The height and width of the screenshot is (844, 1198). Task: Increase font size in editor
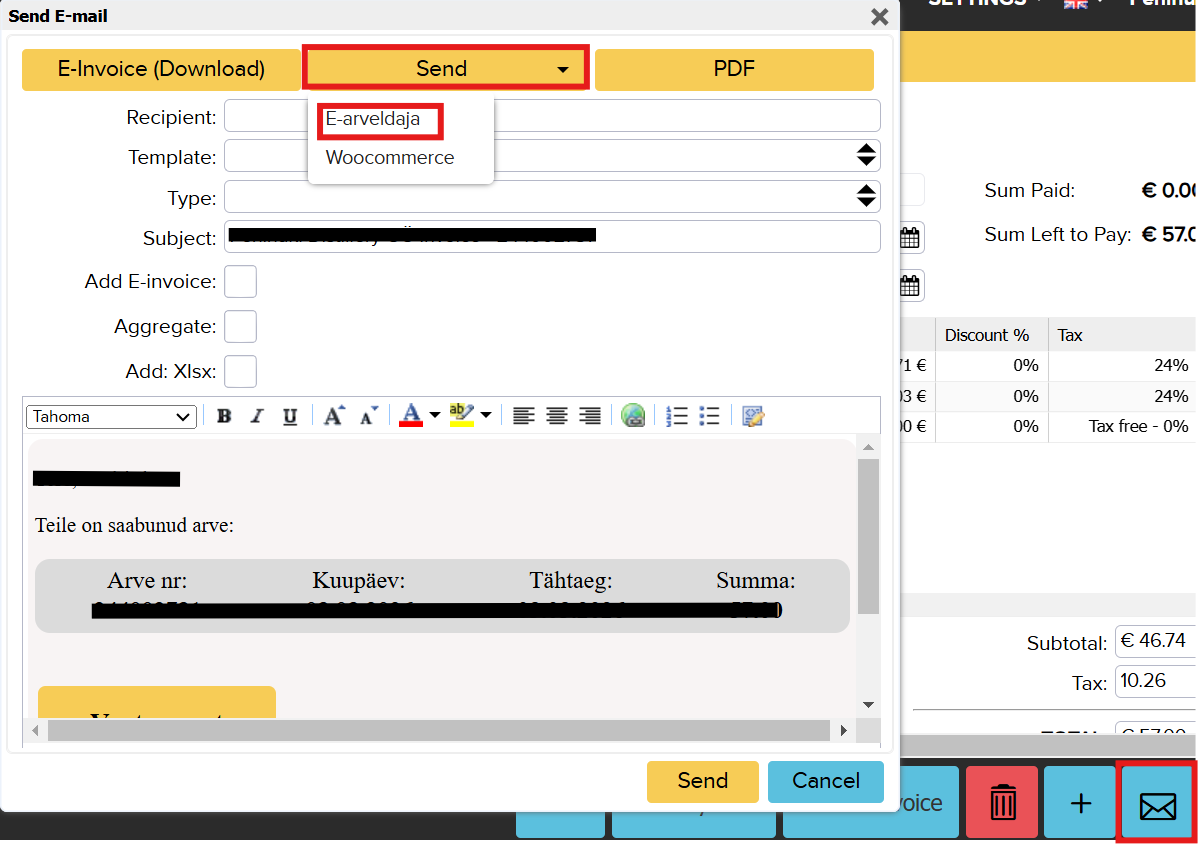334,416
